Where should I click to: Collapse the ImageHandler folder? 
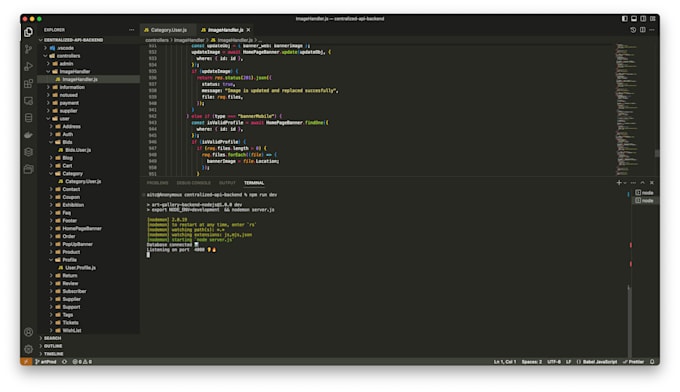click(88, 72)
